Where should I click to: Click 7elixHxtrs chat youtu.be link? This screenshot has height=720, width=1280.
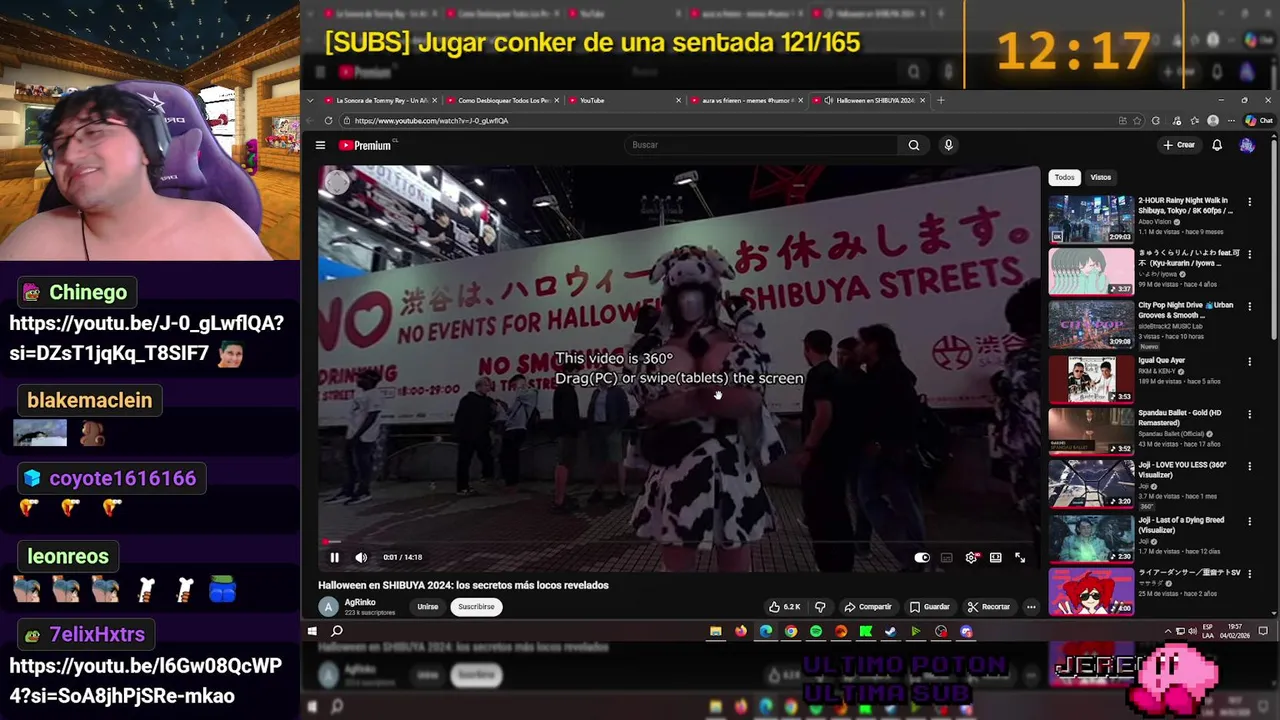[146, 681]
